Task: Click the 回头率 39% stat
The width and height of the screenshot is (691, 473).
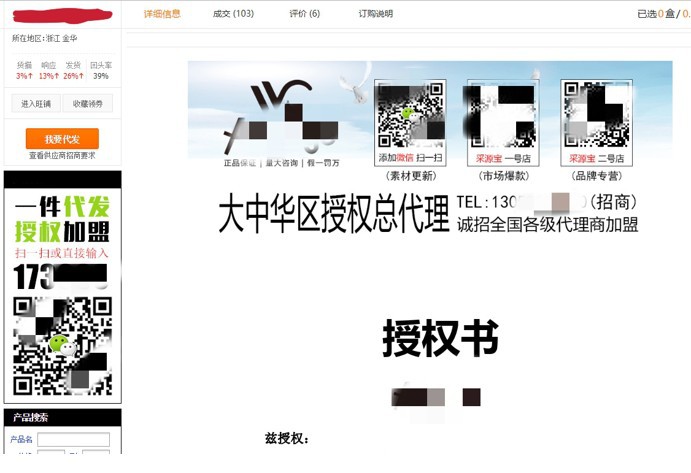Action: [101, 71]
